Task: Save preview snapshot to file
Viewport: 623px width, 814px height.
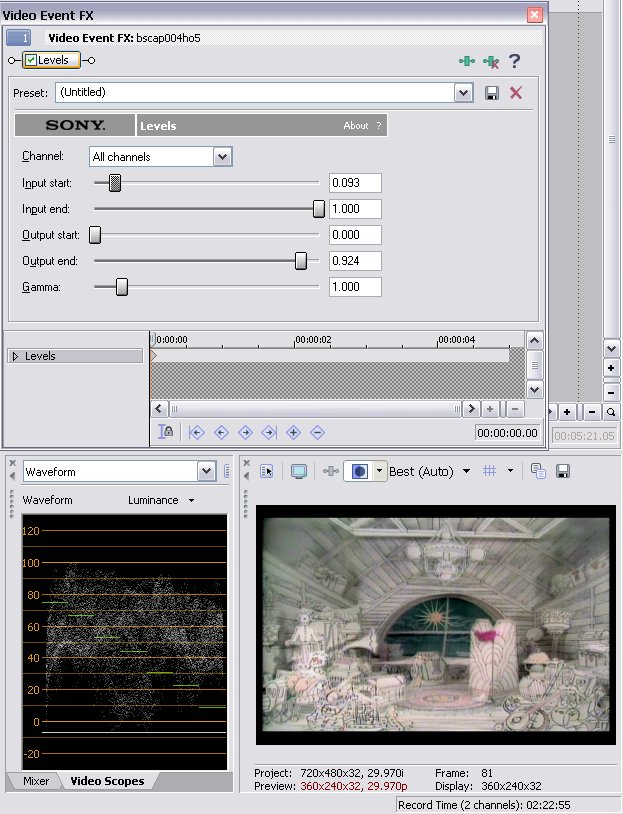Action: (x=563, y=471)
